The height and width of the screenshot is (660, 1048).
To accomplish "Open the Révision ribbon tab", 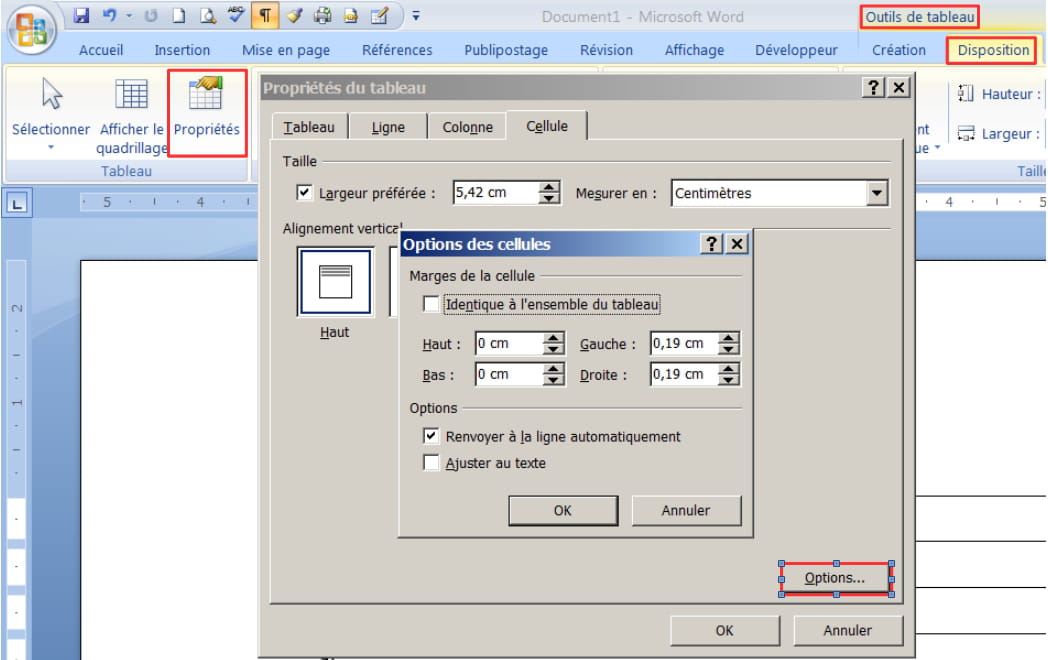I will point(606,50).
